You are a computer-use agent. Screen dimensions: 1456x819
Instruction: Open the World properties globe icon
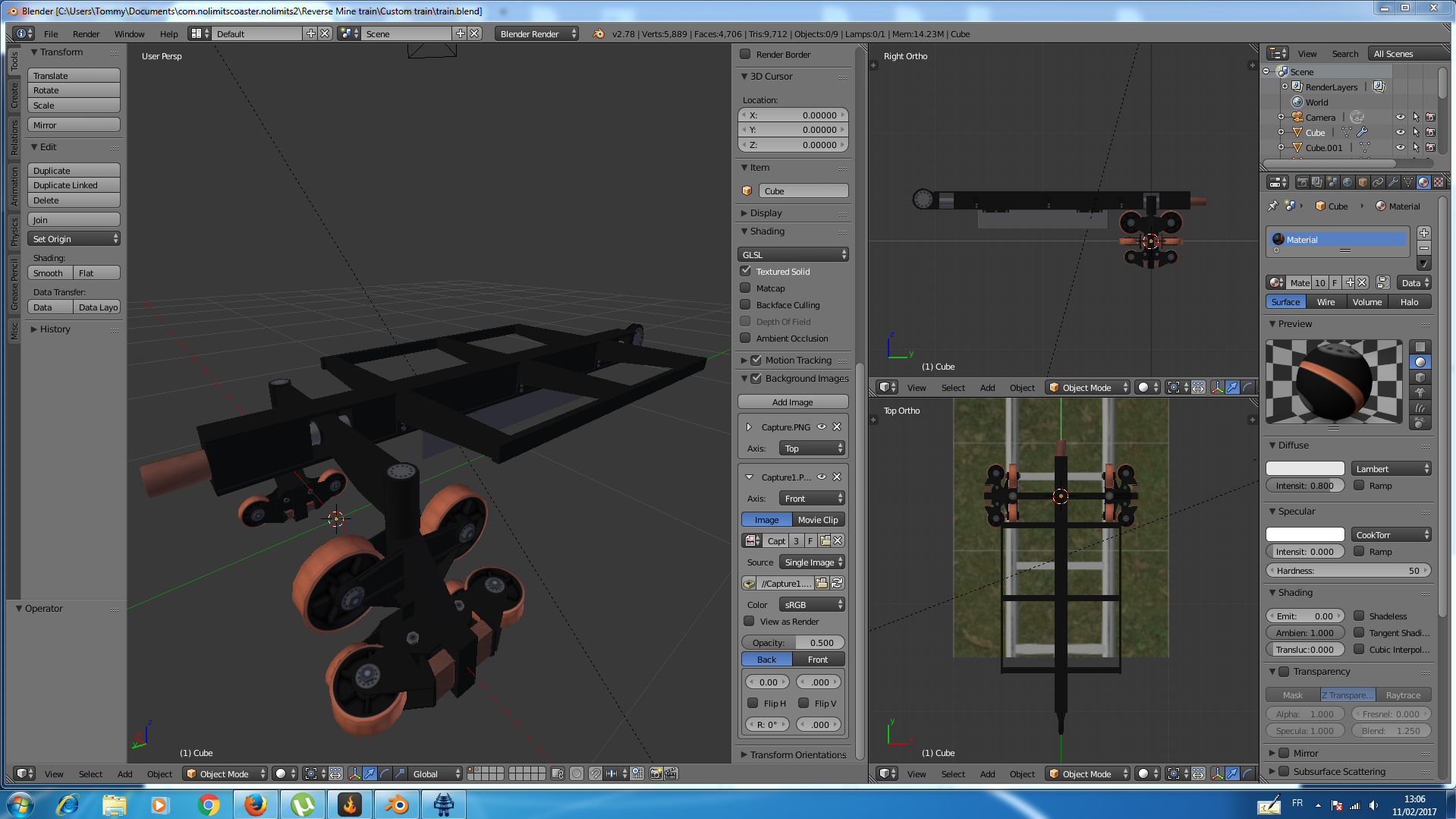click(1348, 182)
